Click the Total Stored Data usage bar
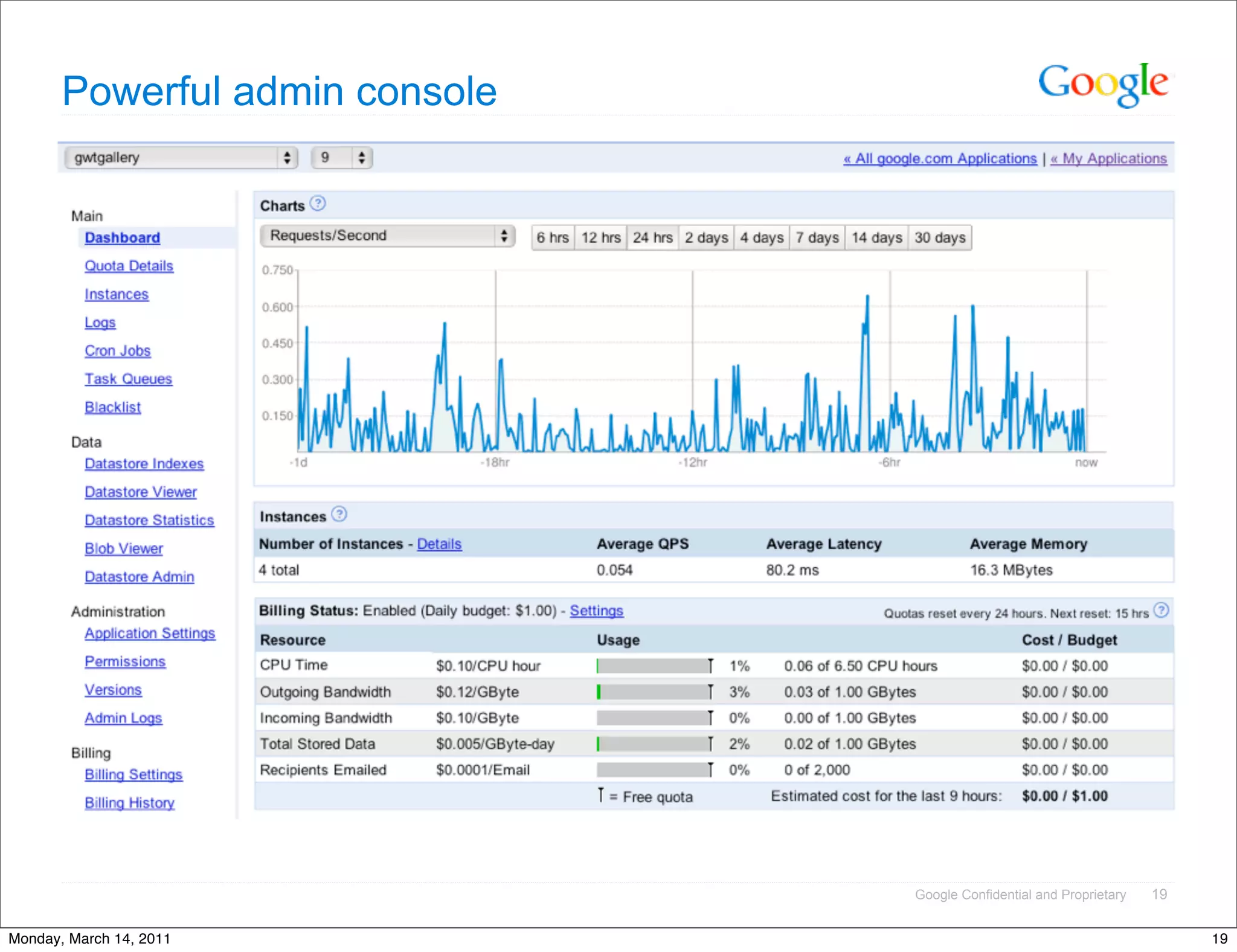1237x952 pixels. pyautogui.click(x=655, y=744)
